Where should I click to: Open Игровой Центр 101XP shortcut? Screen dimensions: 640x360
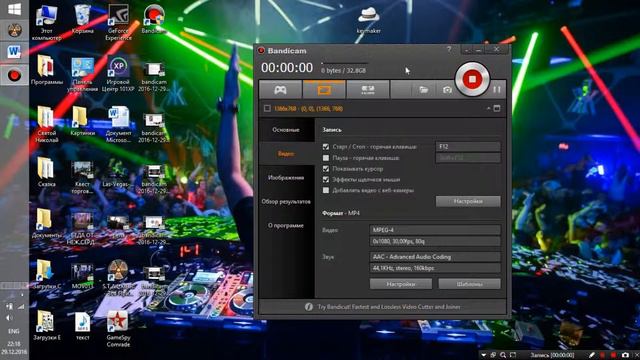click(118, 74)
